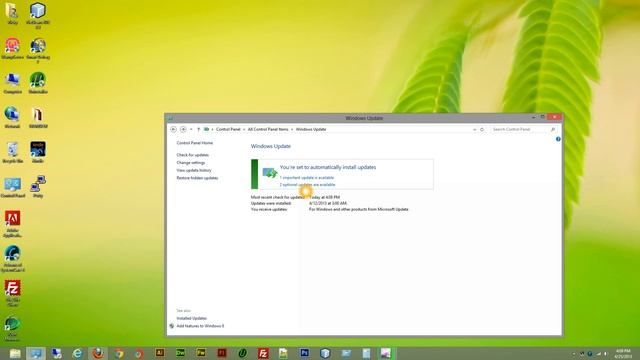This screenshot has width=640, height=360.
Task: Launch Firefox from the taskbar
Action: tap(98, 353)
